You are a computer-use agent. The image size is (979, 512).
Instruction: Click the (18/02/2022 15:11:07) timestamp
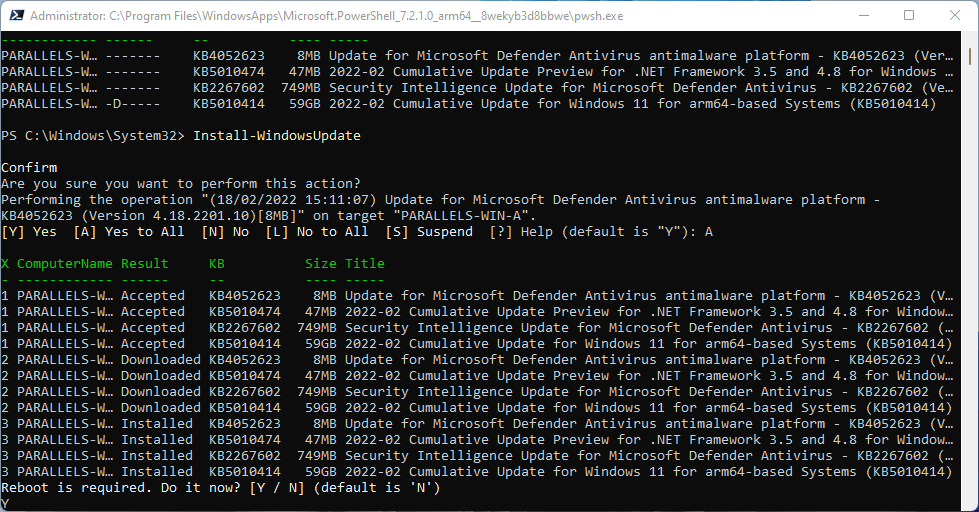pyautogui.click(x=293, y=200)
